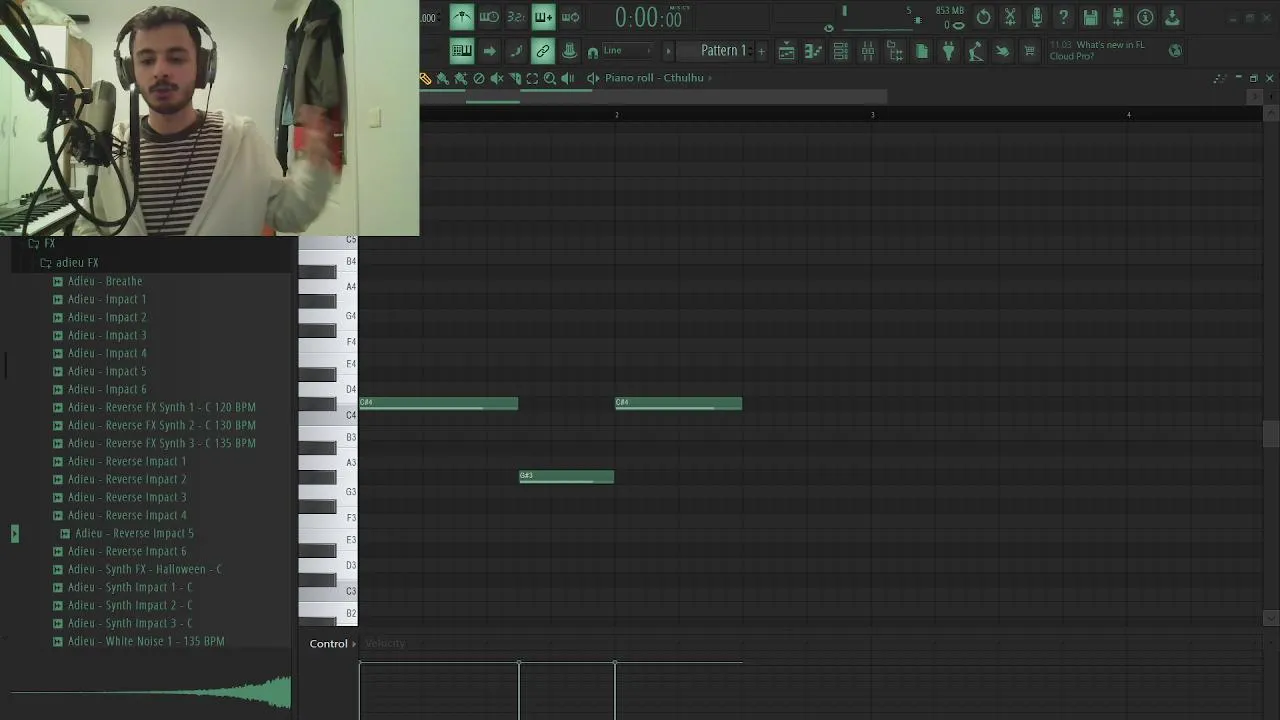Click the 853 MB memory display

point(949,10)
